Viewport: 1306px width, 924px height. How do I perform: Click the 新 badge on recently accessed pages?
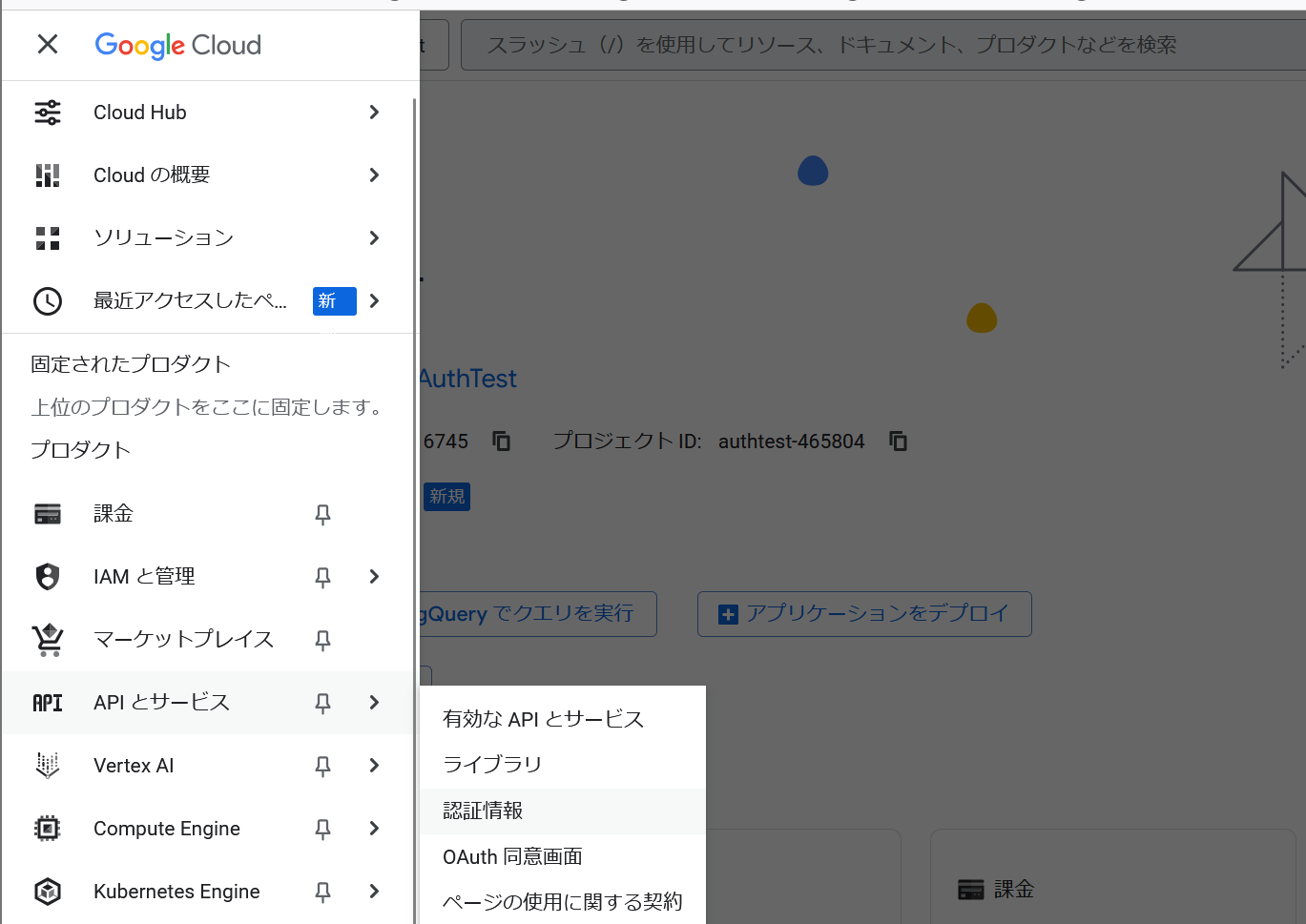pos(335,301)
